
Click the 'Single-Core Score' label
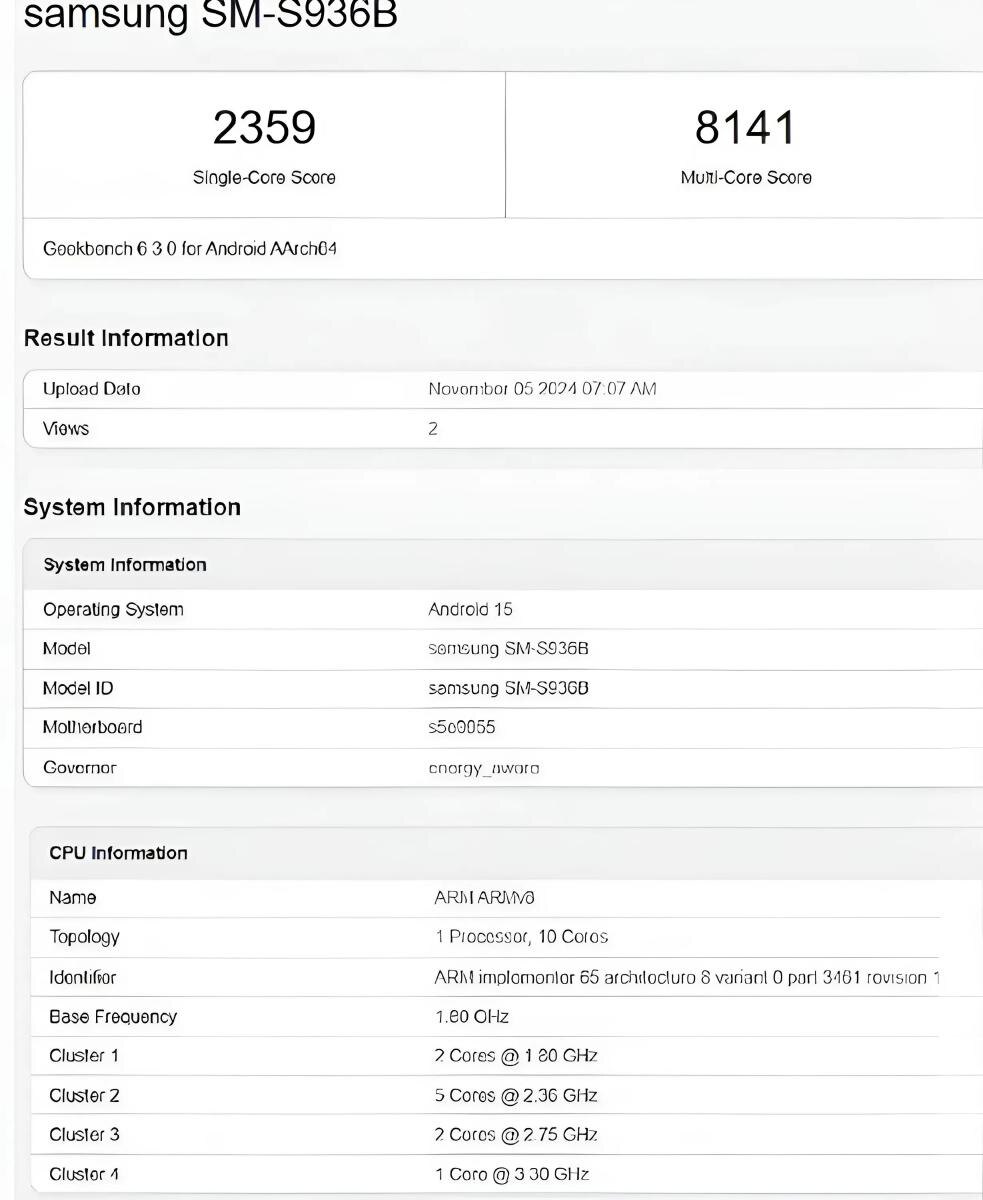click(264, 178)
